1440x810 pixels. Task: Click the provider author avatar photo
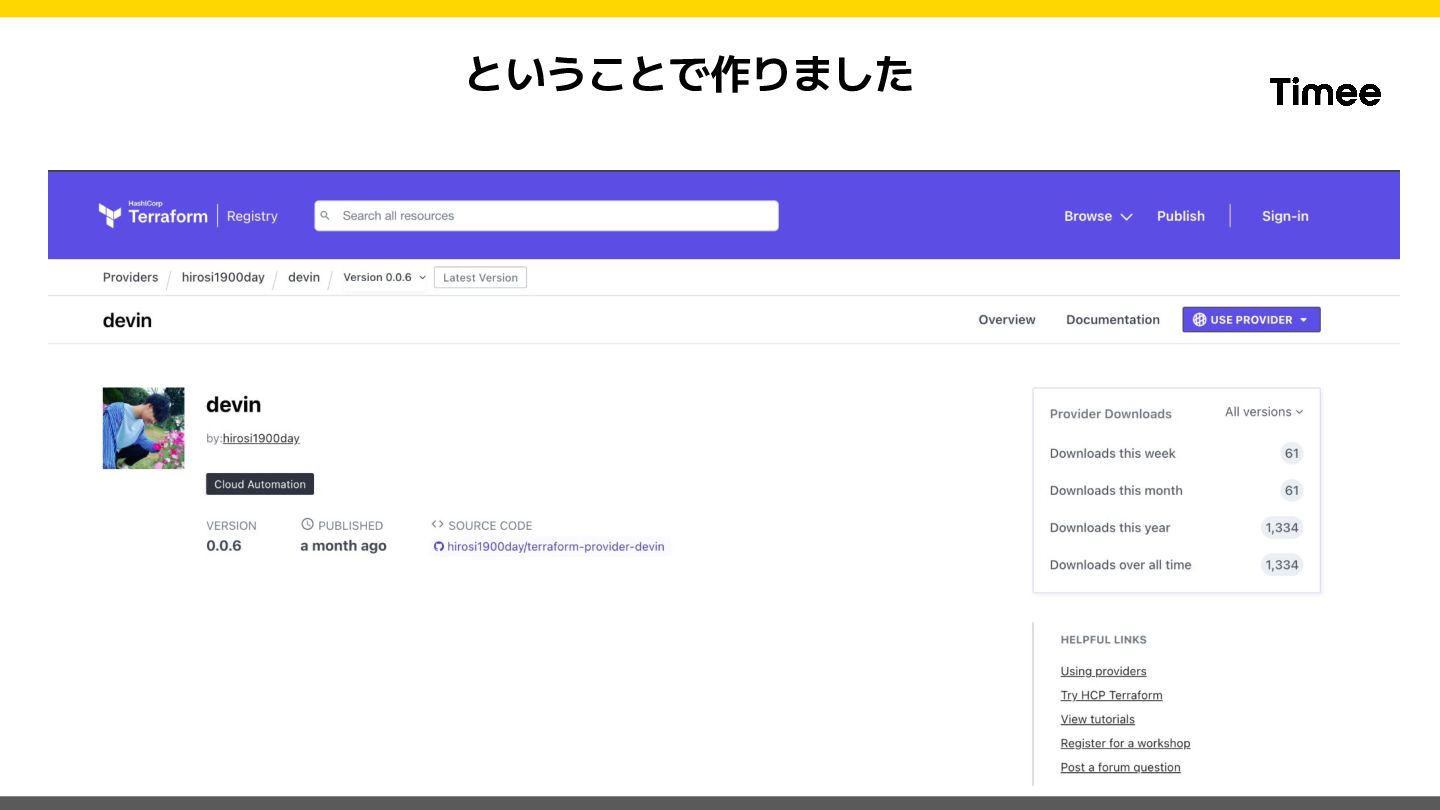(x=144, y=428)
